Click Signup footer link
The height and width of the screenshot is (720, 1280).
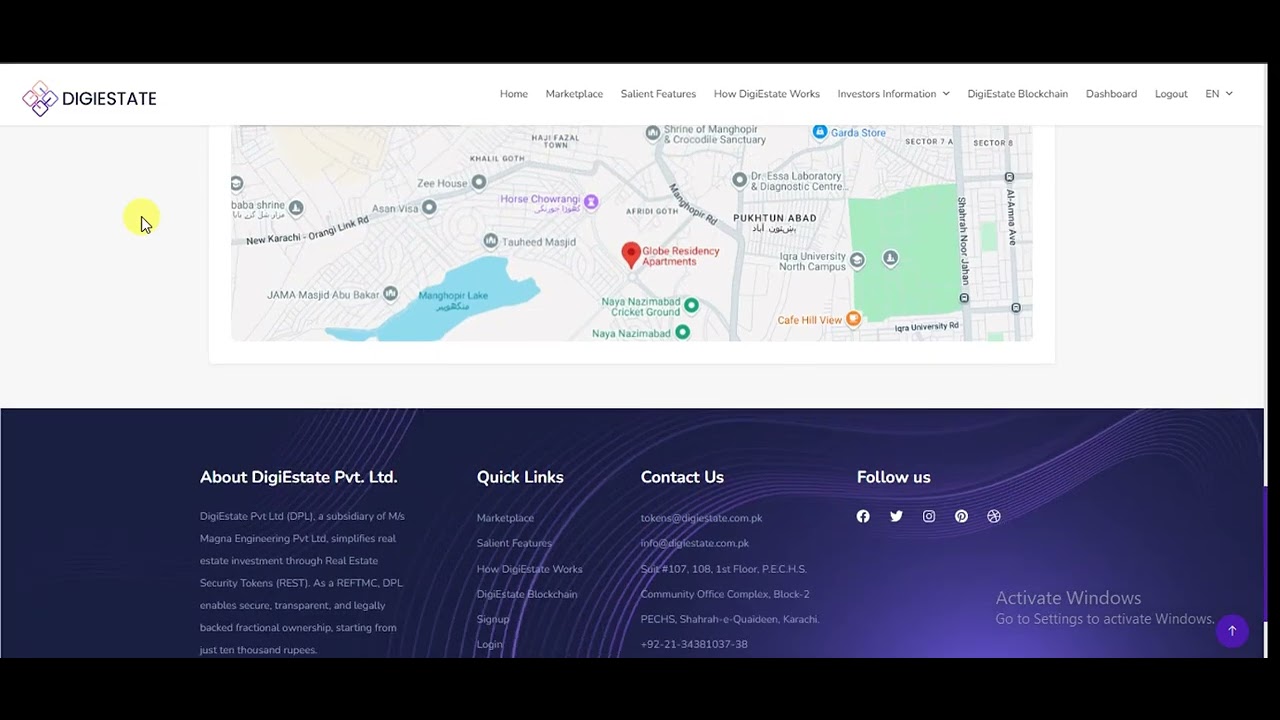pyautogui.click(x=493, y=619)
